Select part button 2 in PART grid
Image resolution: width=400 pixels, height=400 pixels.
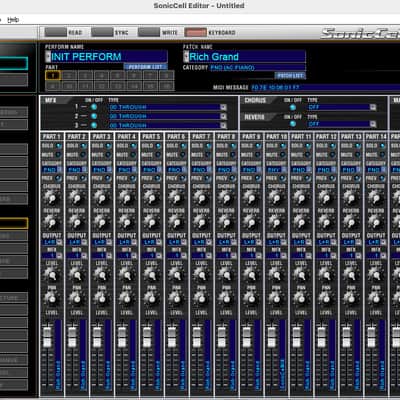point(69,76)
